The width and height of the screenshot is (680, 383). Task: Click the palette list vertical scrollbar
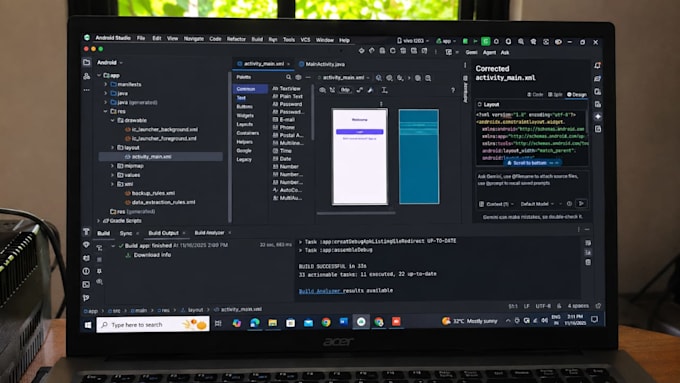click(313, 112)
